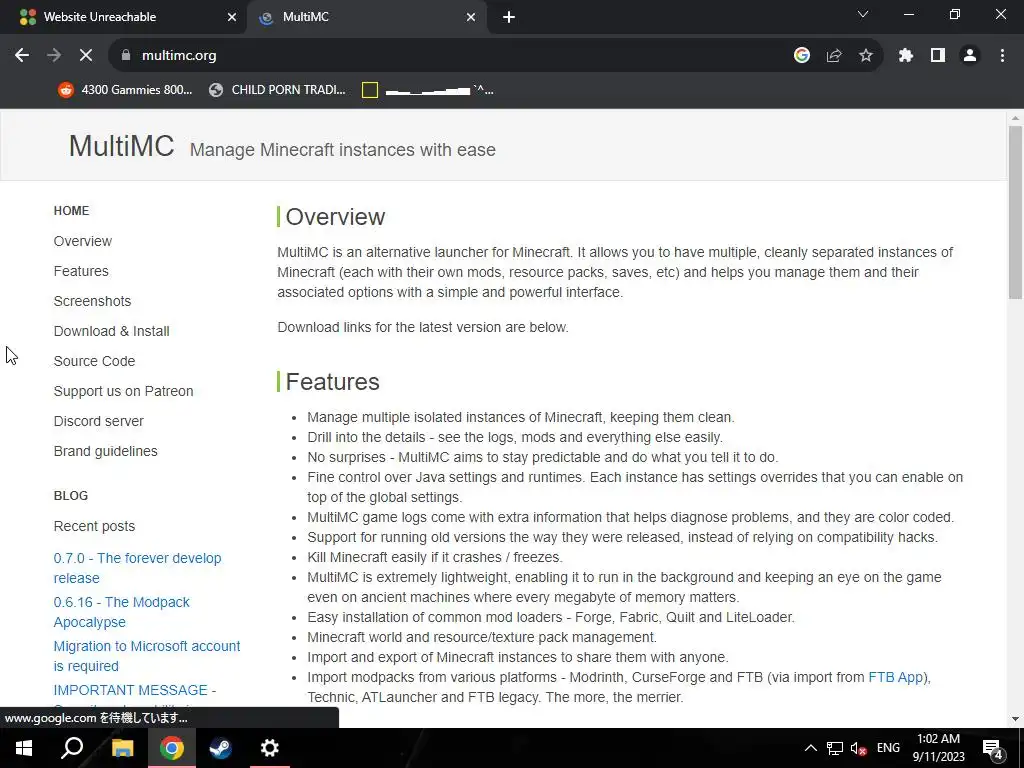Click the HOME sidebar heading
This screenshot has height=768, width=1024.
pyautogui.click(x=71, y=211)
